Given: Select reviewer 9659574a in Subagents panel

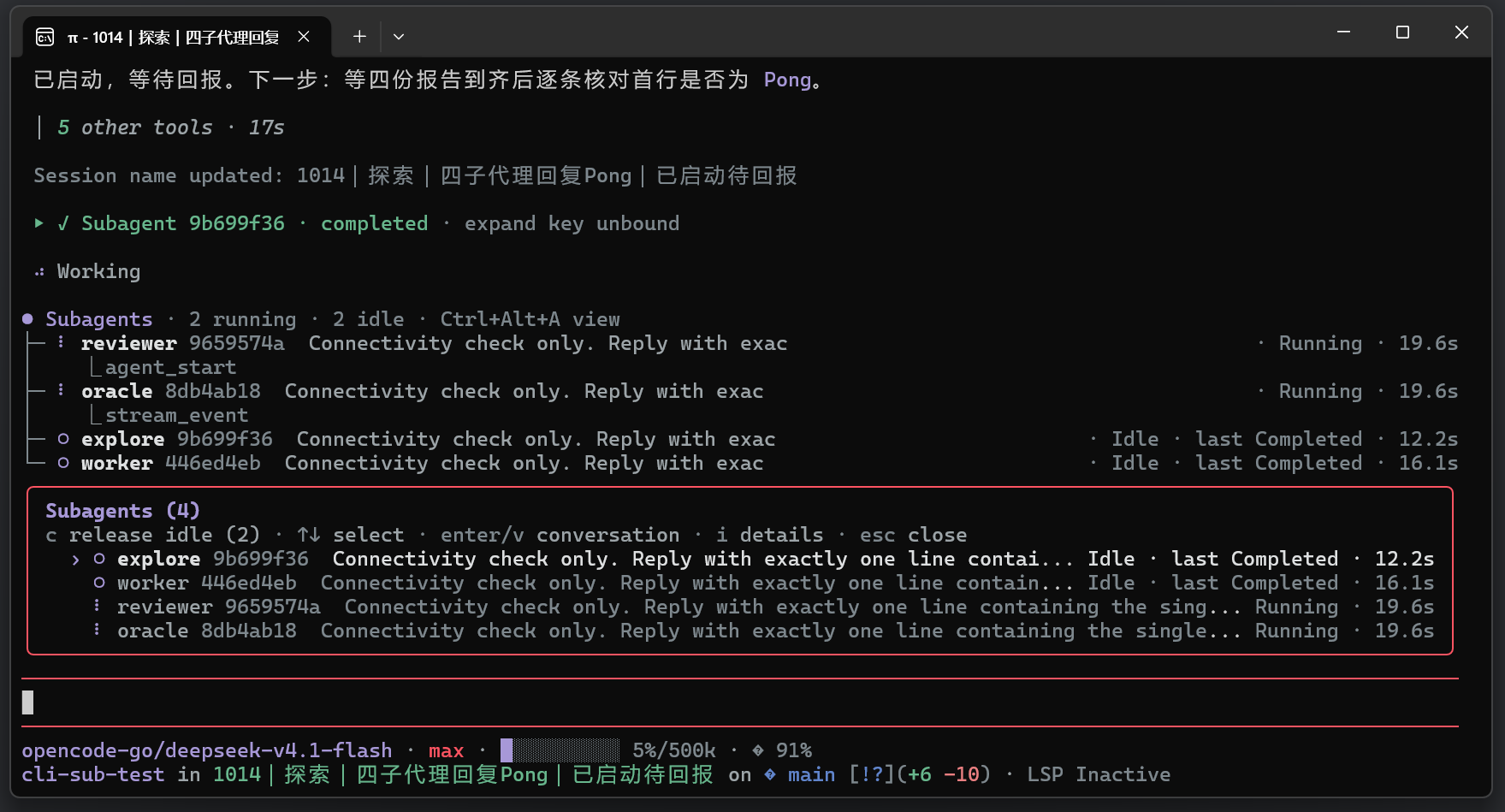Looking at the screenshot, I should tap(740, 607).
